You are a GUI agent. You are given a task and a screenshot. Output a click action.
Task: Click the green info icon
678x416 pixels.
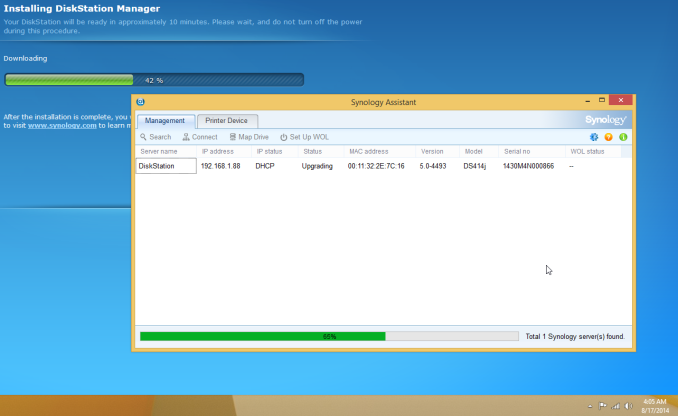tap(623, 137)
